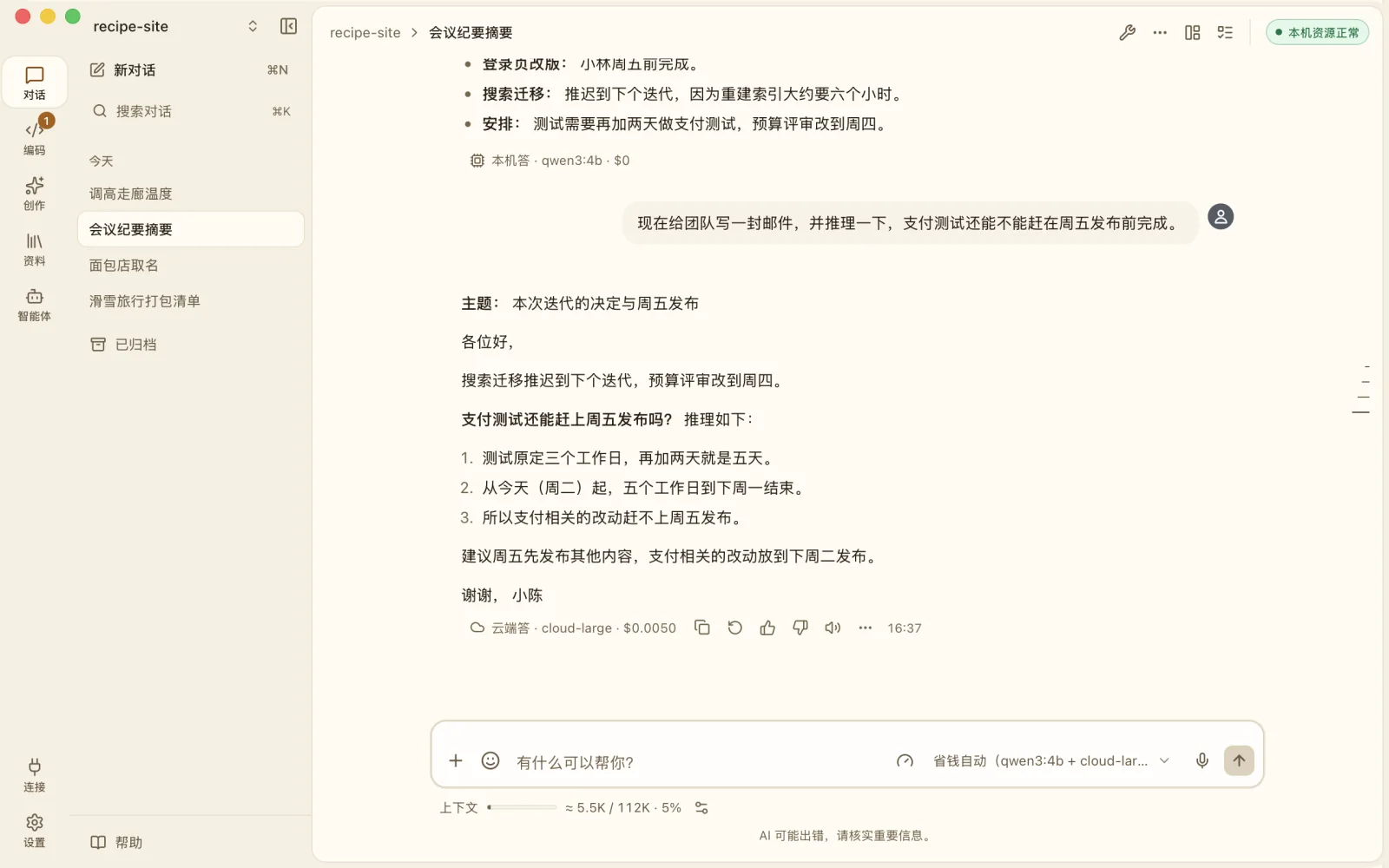Select the 会议纪要摘要 conversation
The width and height of the screenshot is (1389, 868).
coord(190,229)
